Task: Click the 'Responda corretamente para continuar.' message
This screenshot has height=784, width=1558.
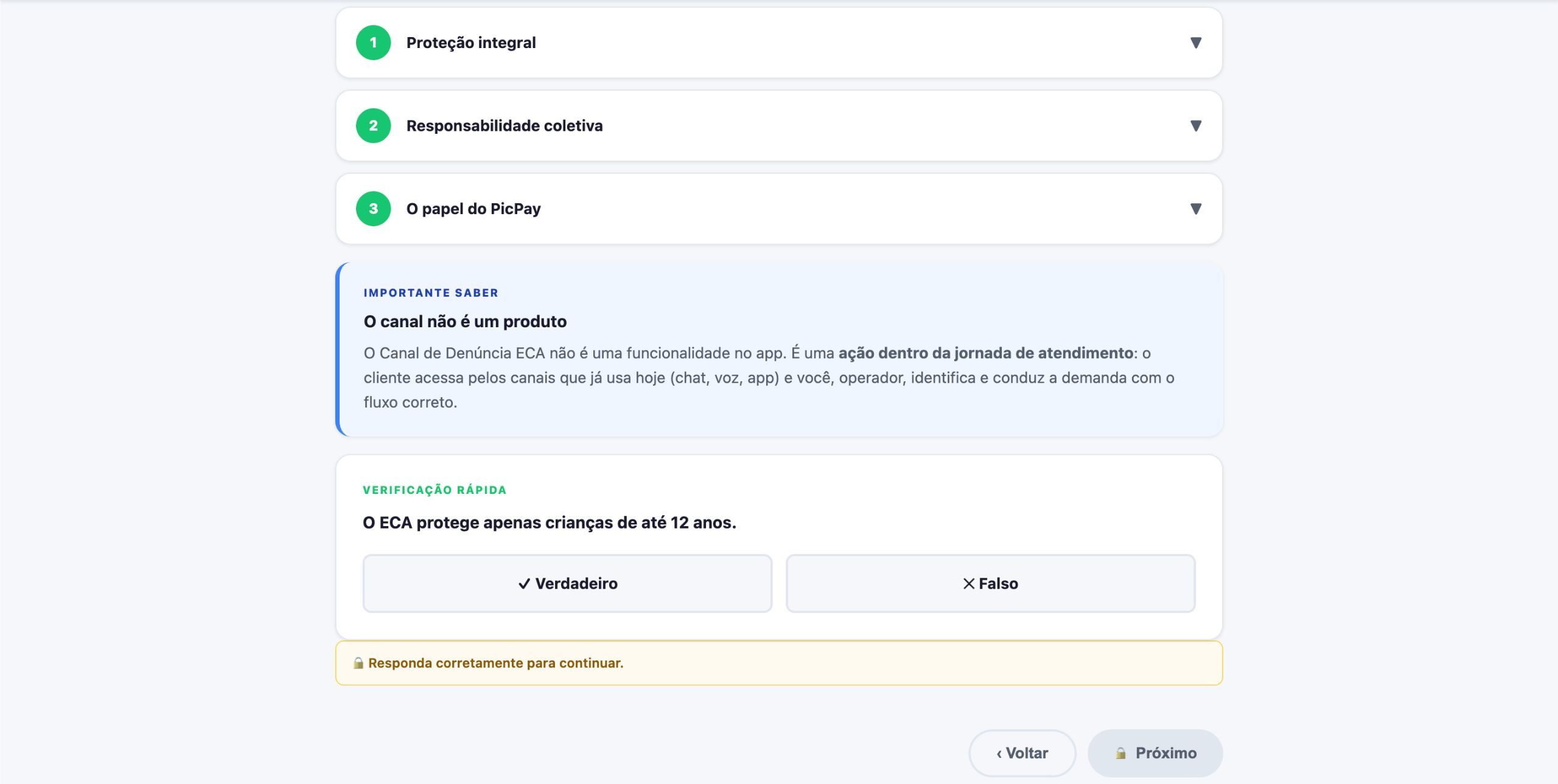Action: click(x=495, y=663)
